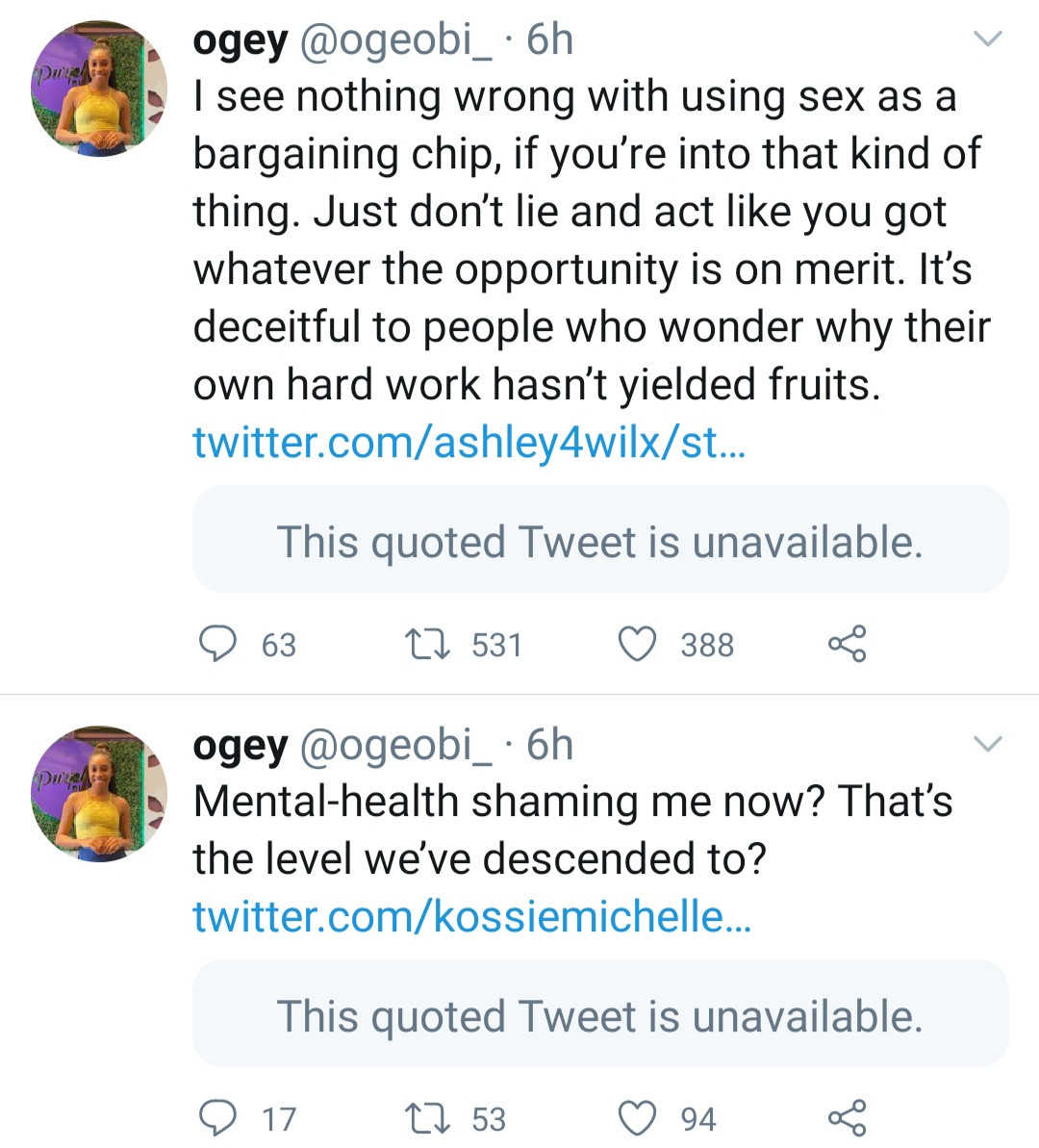Tap the @ogeobi_ handle on second tweet
This screenshot has height=1148, width=1039.
(x=396, y=745)
